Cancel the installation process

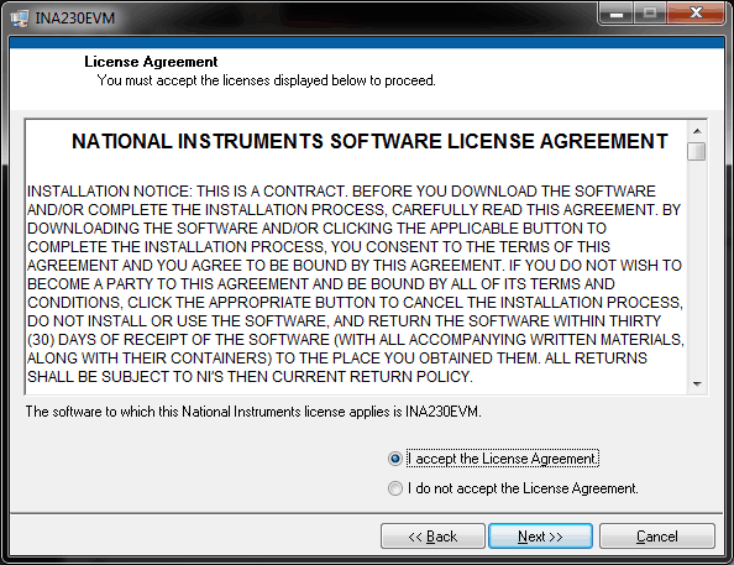(x=657, y=537)
